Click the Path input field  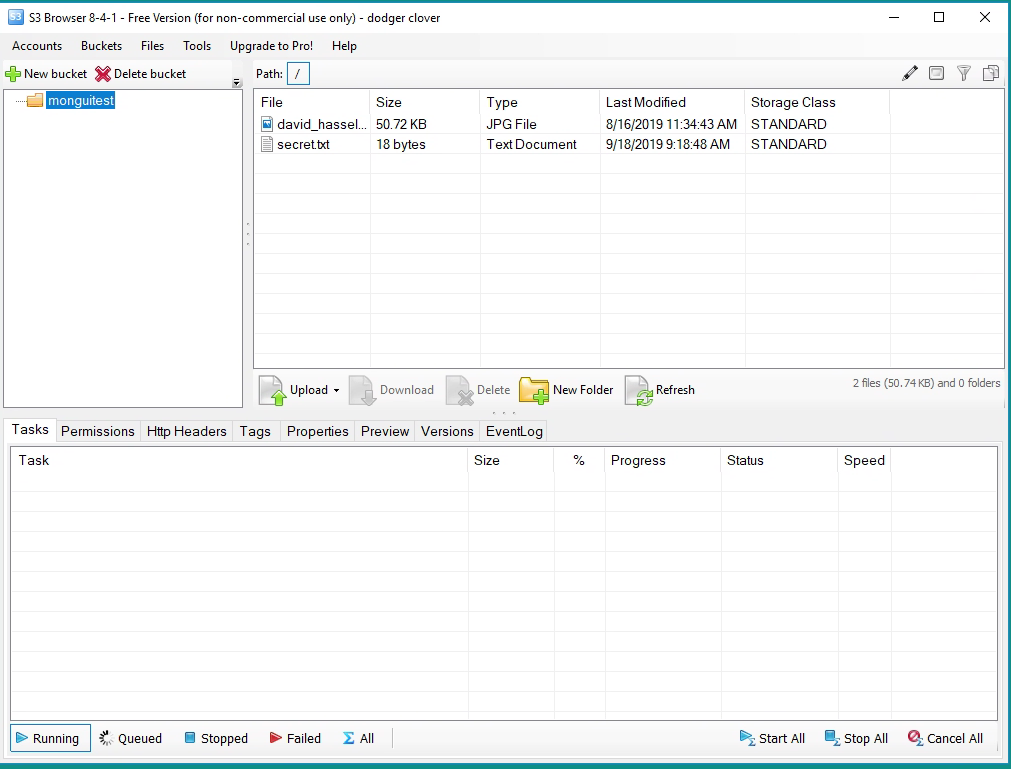298,73
